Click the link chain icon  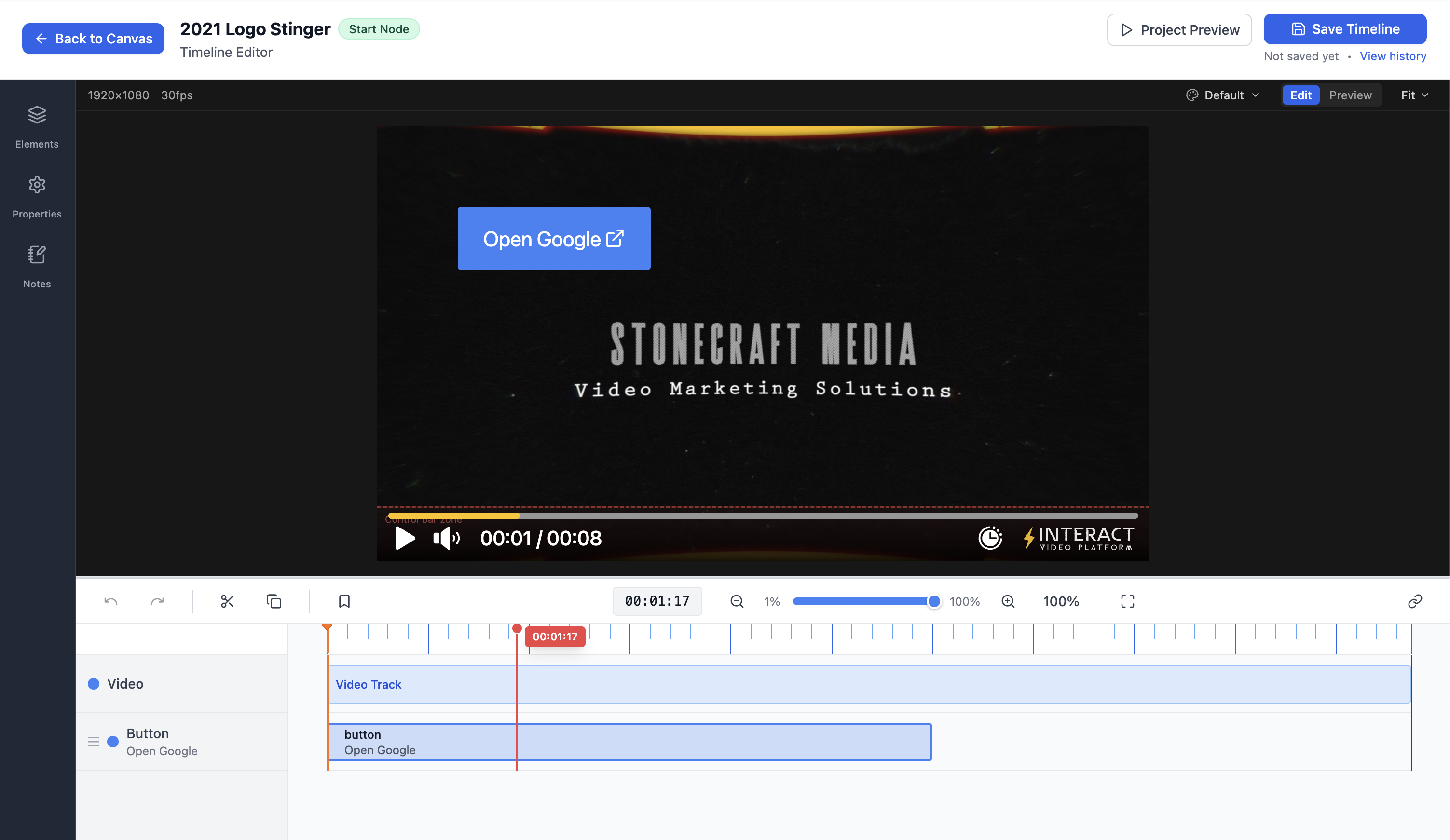click(1414, 601)
